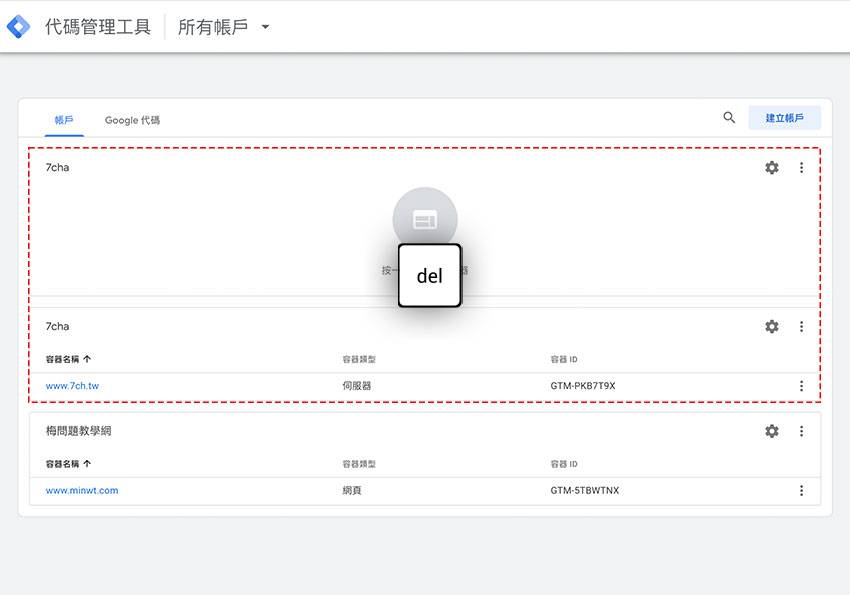Click 容器類型 header above 伺服器

coord(359,359)
